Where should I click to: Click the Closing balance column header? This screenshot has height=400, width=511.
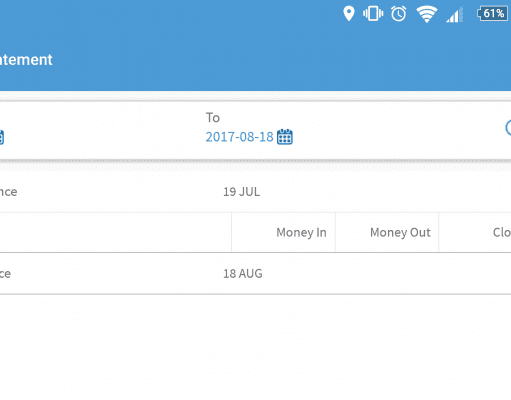pyautogui.click(x=502, y=232)
